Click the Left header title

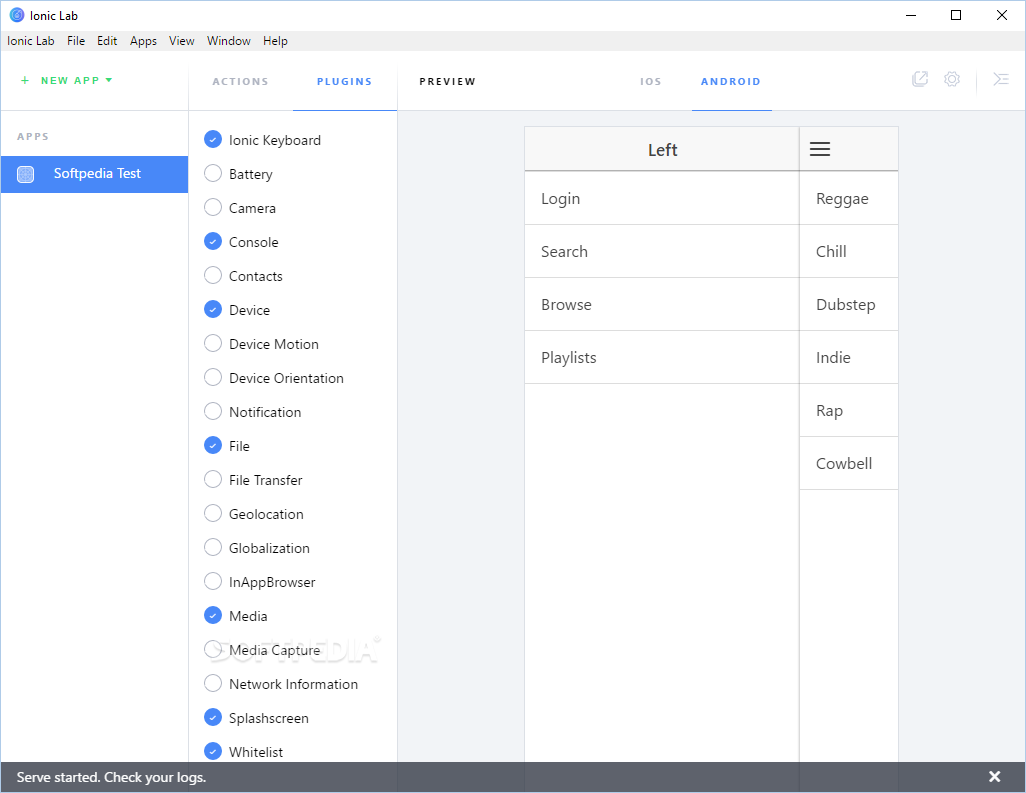662,150
